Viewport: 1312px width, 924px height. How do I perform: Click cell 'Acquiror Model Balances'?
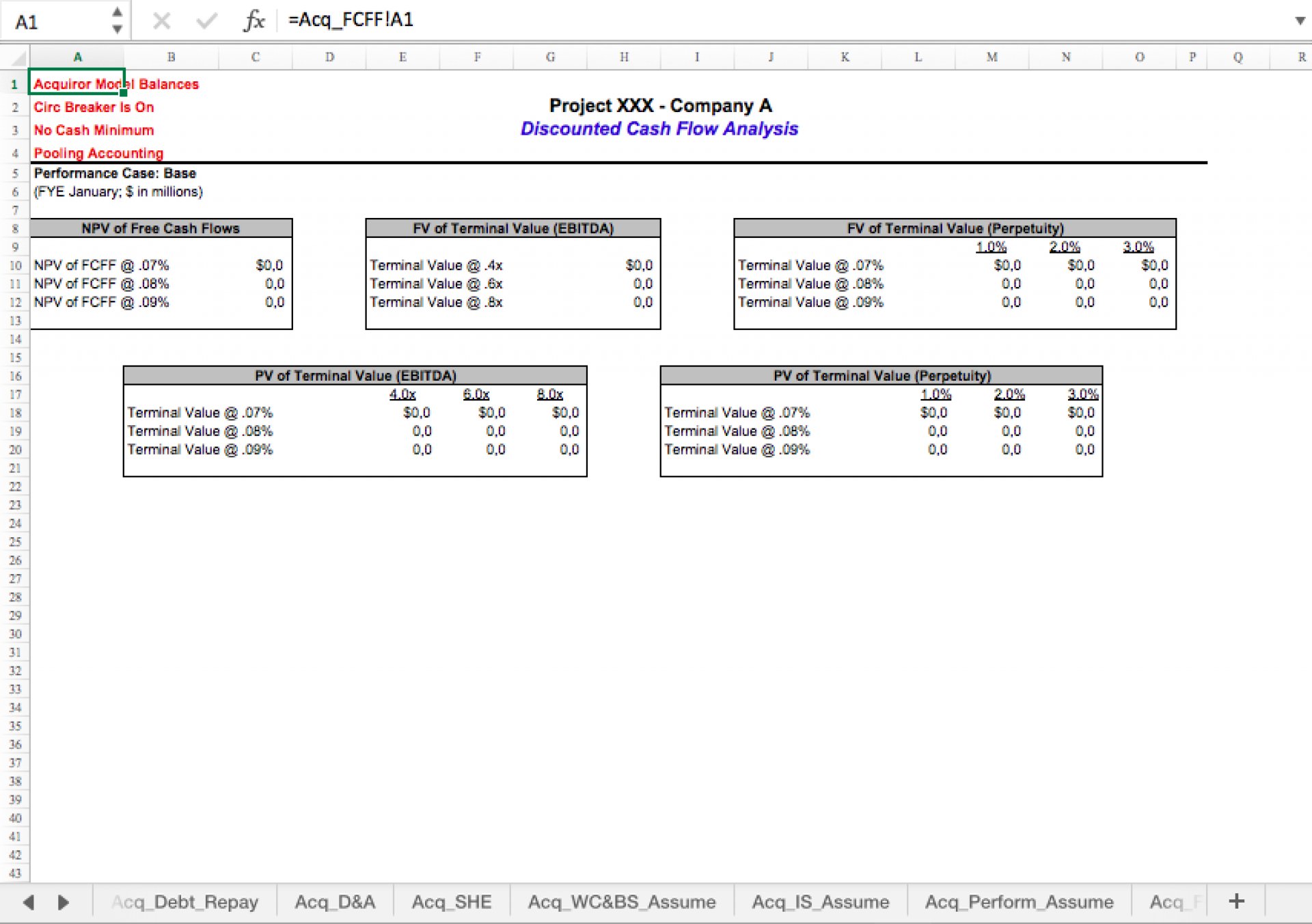point(116,84)
